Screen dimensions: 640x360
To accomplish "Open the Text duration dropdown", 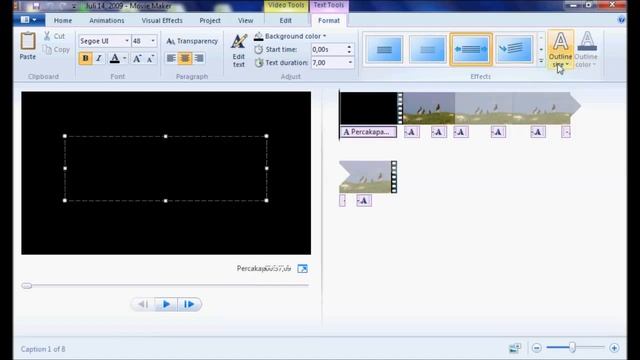I will (350, 62).
